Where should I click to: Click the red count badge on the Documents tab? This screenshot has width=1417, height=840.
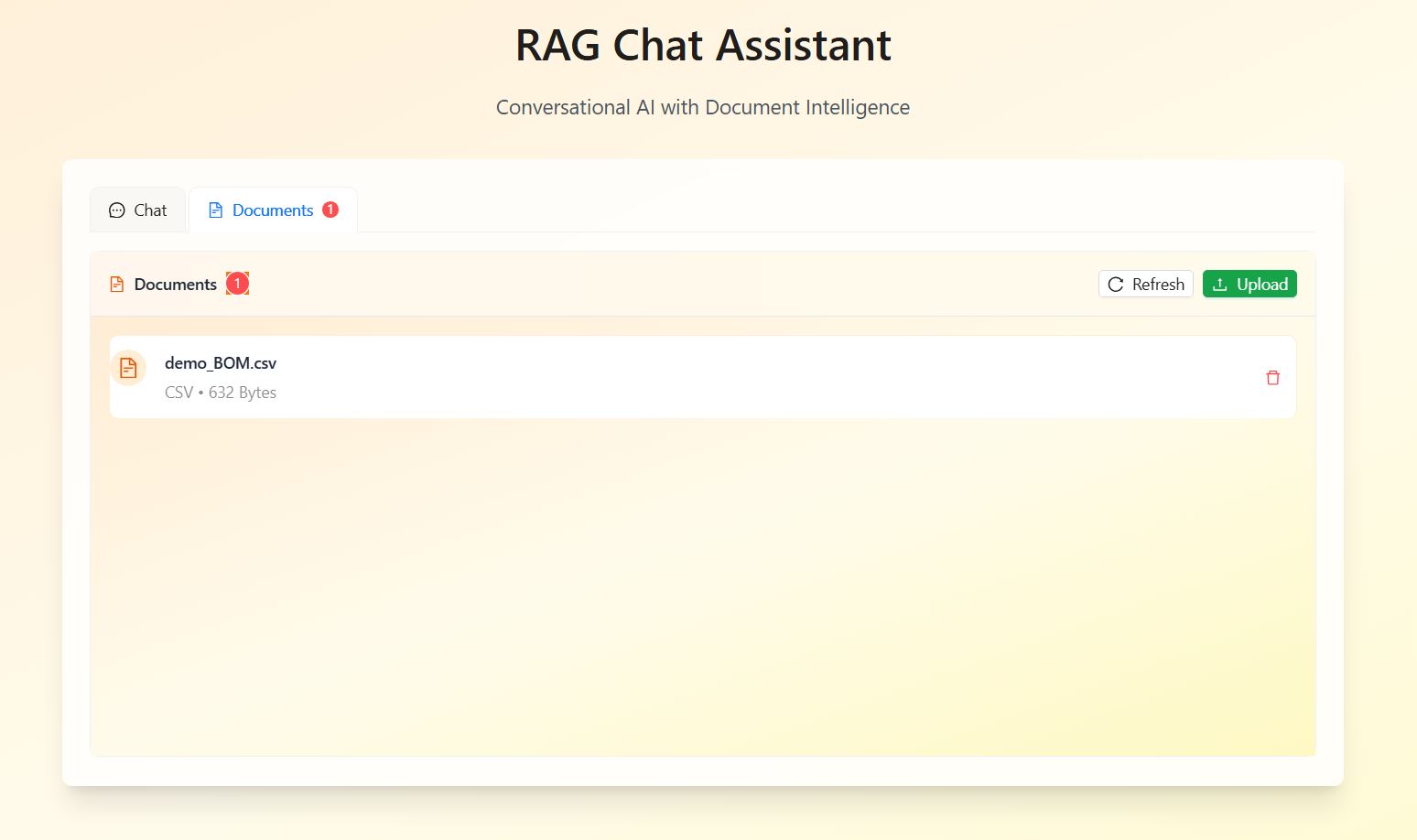tap(330, 210)
